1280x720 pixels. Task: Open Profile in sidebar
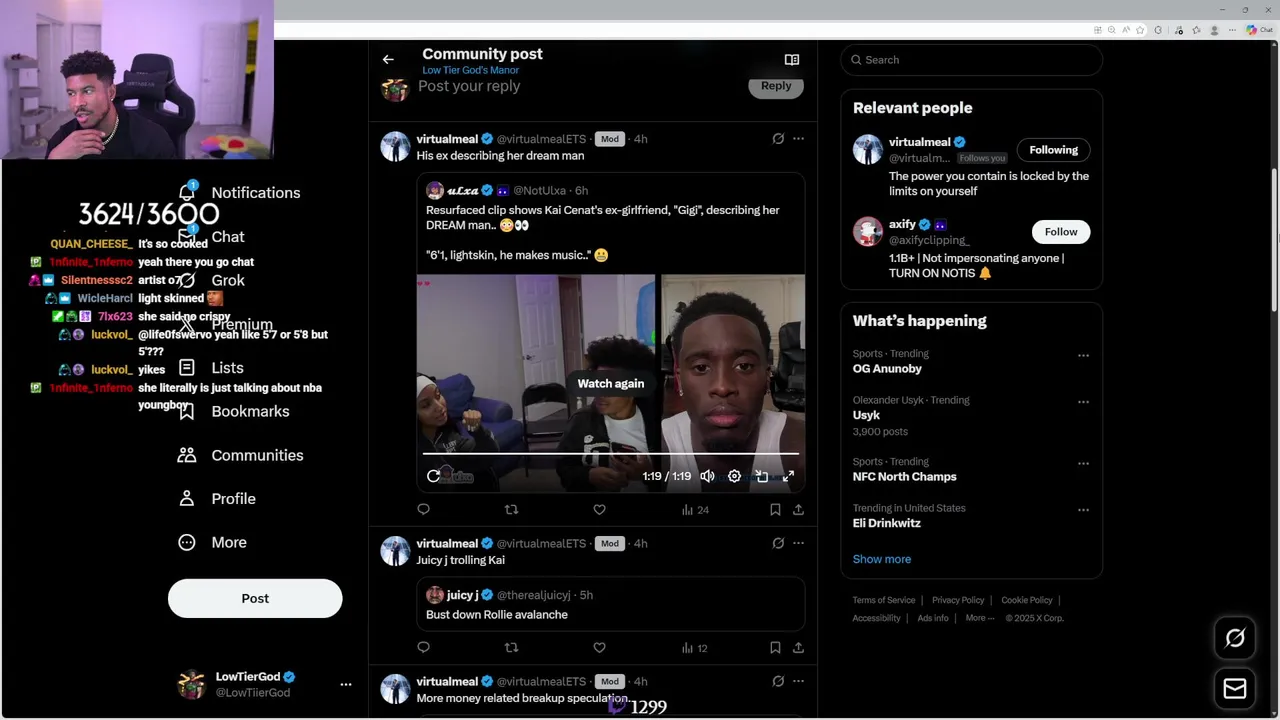[216, 499]
